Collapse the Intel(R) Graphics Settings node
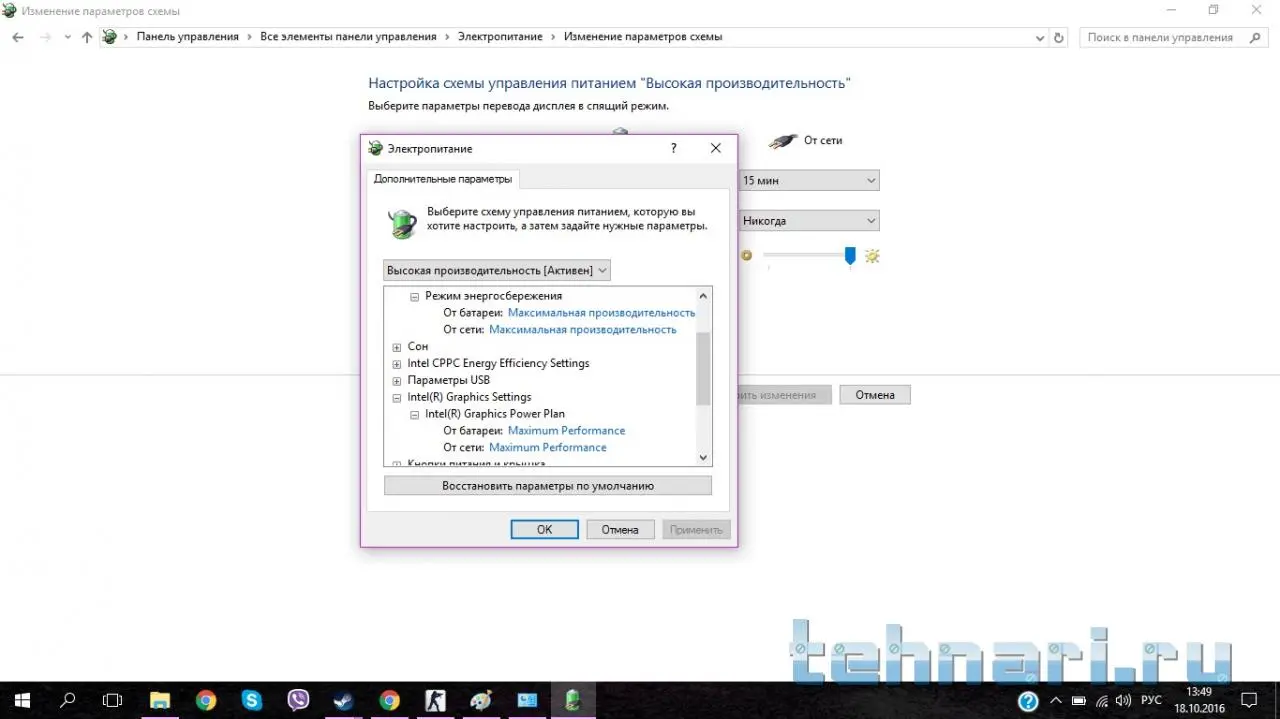The image size is (1280, 719). tap(397, 398)
